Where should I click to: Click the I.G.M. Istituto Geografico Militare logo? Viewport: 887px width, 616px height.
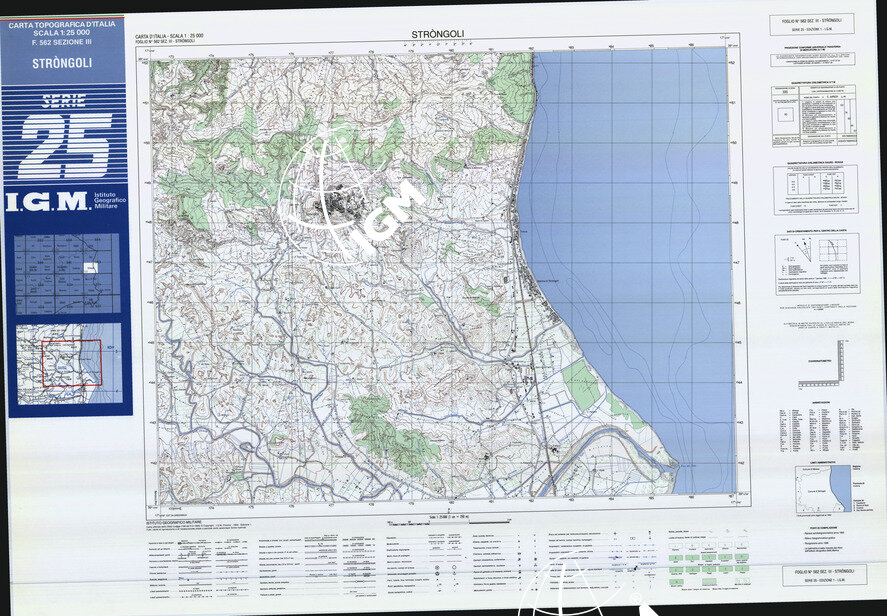click(x=64, y=202)
